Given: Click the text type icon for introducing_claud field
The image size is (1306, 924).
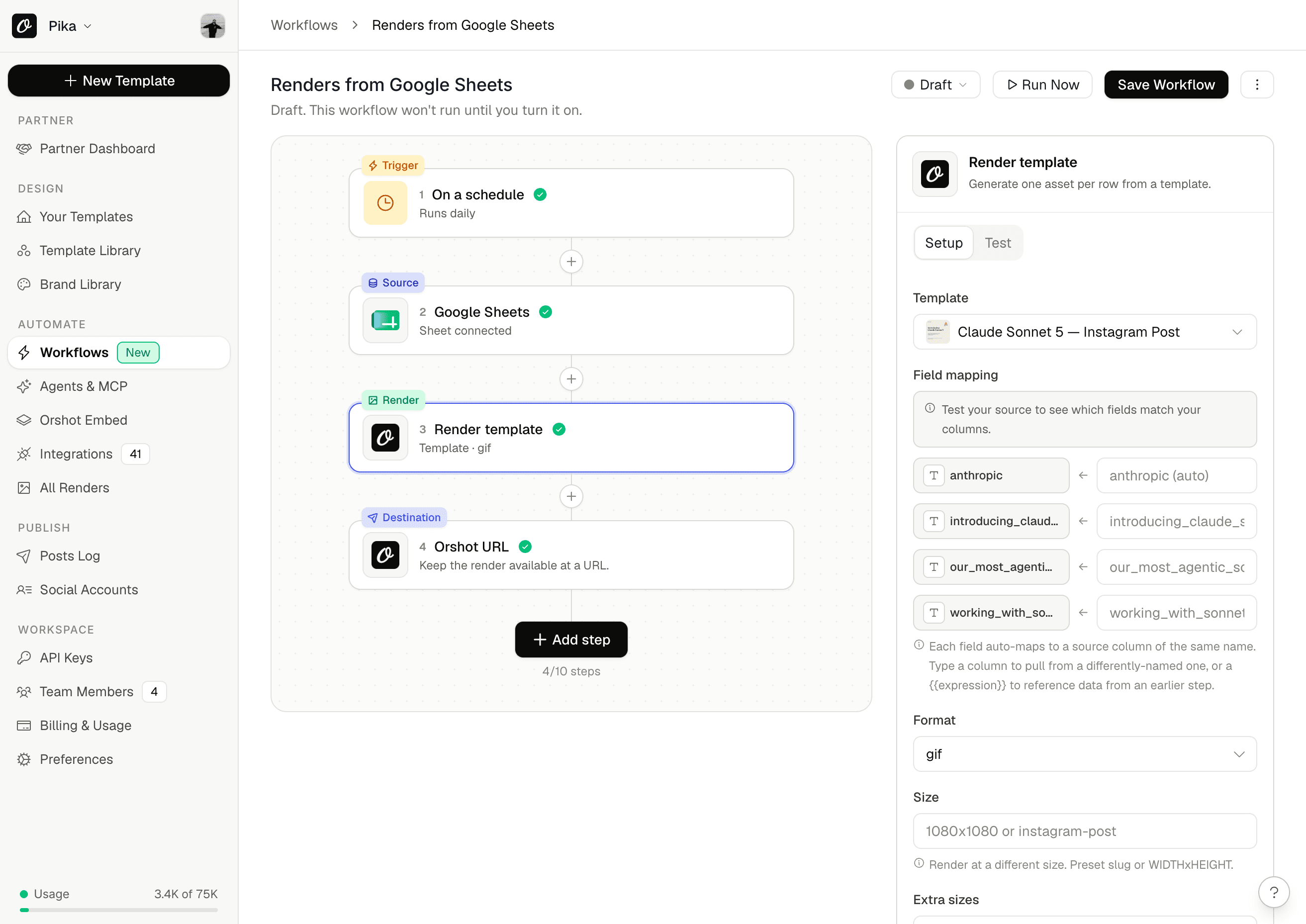Looking at the screenshot, I should [x=934, y=521].
